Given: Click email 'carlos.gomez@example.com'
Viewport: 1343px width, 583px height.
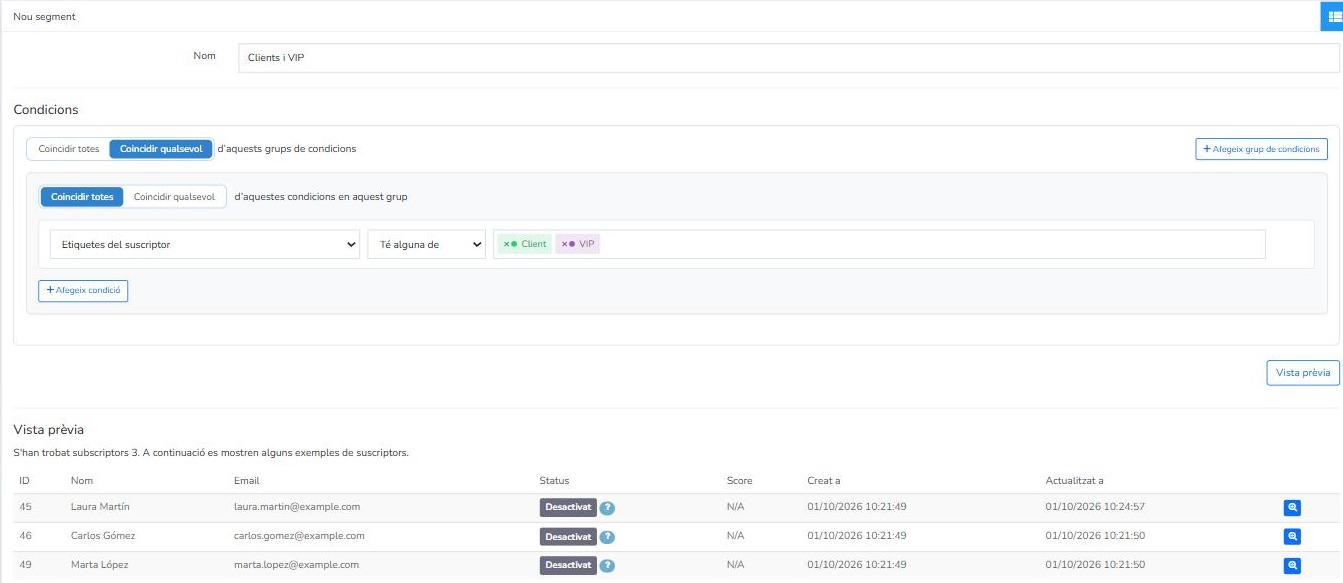Looking at the screenshot, I should pyautogui.click(x=299, y=536).
